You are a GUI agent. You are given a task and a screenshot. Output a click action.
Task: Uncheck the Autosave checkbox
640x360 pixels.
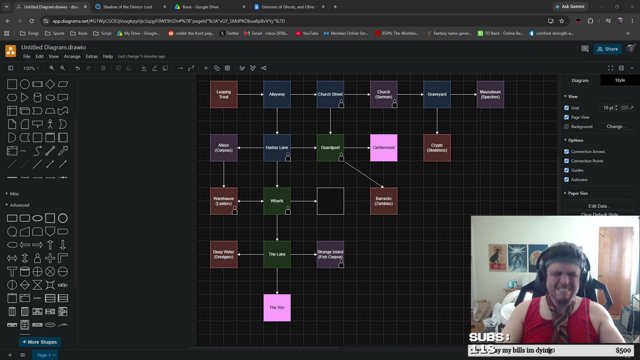click(x=567, y=180)
